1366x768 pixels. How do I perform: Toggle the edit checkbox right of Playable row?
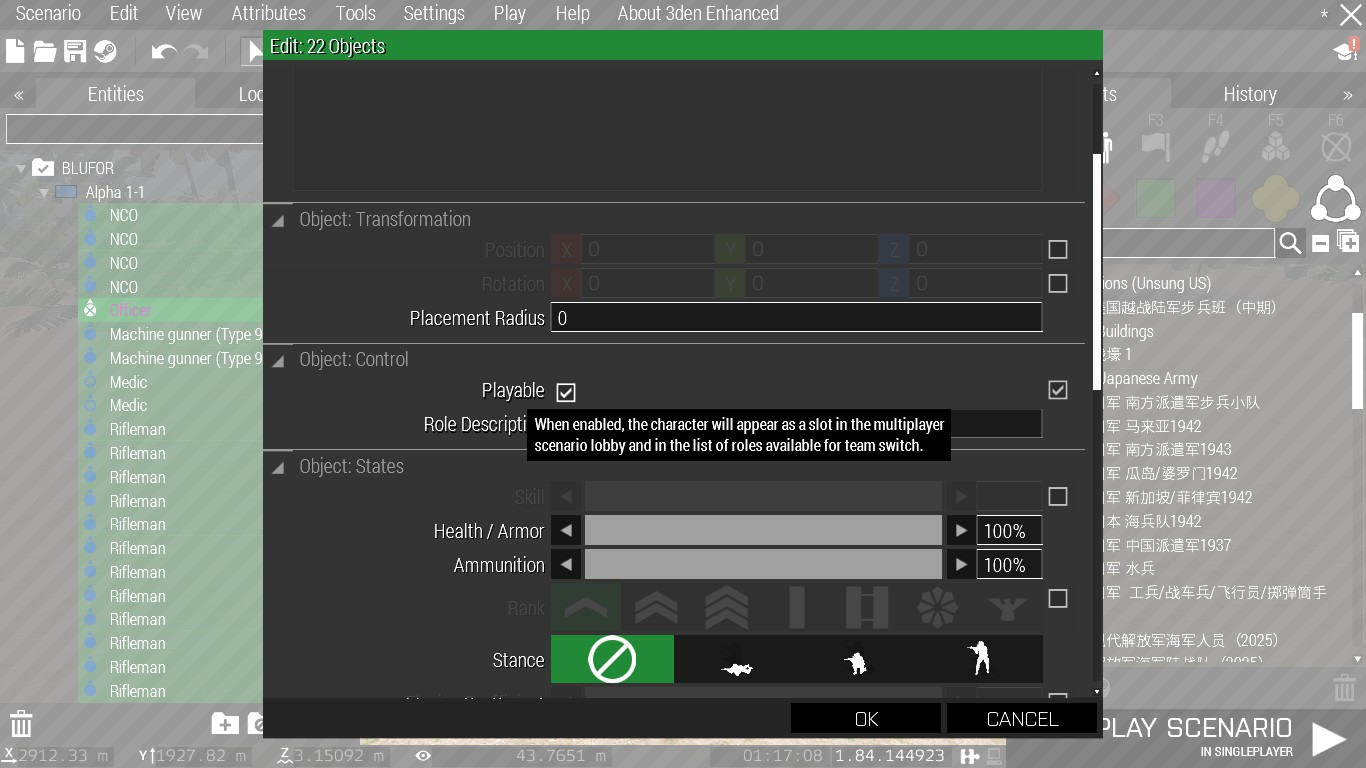[1057, 390]
